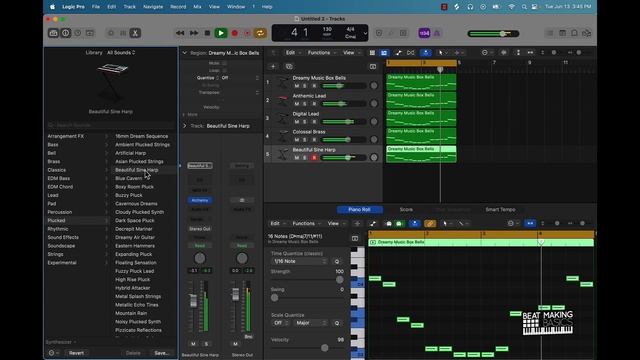Open Spotlight search in macOS menu bar
The height and width of the screenshot is (360, 640).
click(x=524, y=7)
